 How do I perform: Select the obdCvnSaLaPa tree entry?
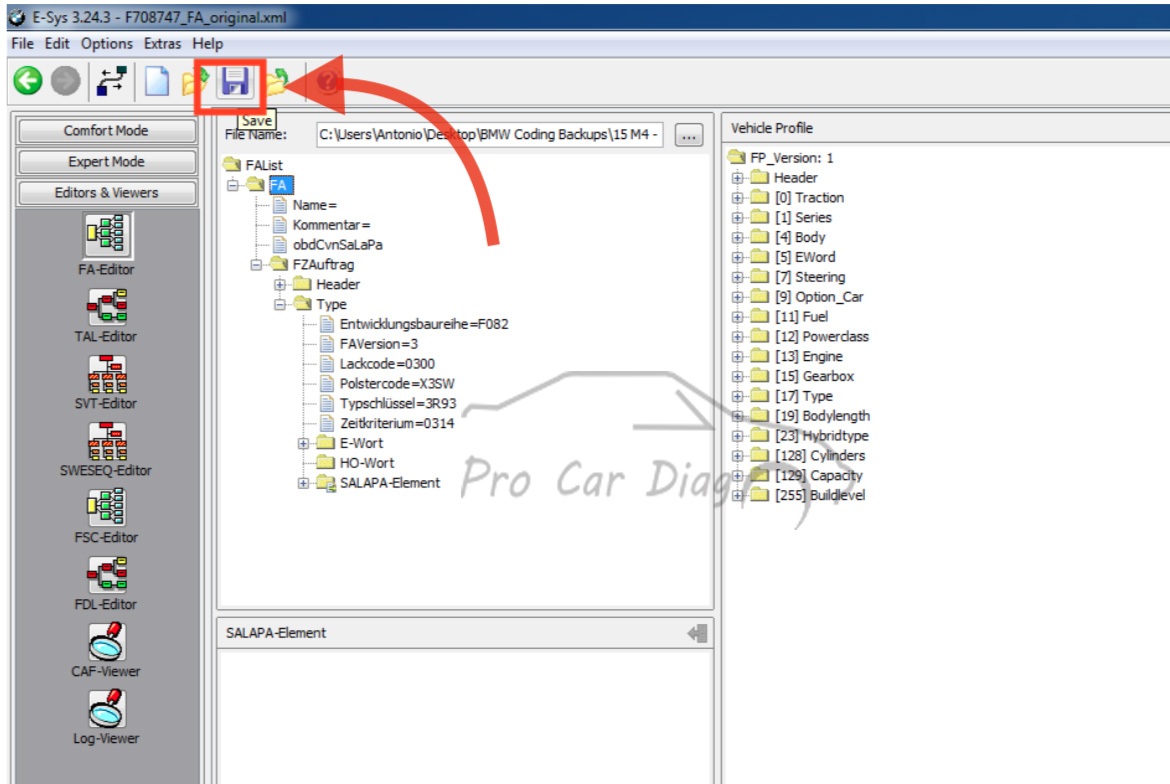[328, 245]
